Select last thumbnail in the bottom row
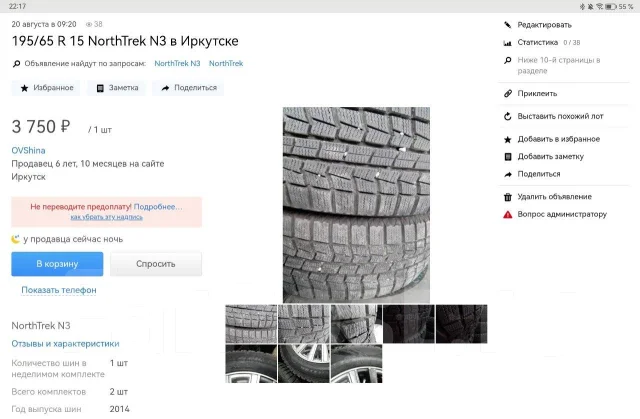Image resolution: width=640 pixels, height=419 pixels. pos(356,364)
